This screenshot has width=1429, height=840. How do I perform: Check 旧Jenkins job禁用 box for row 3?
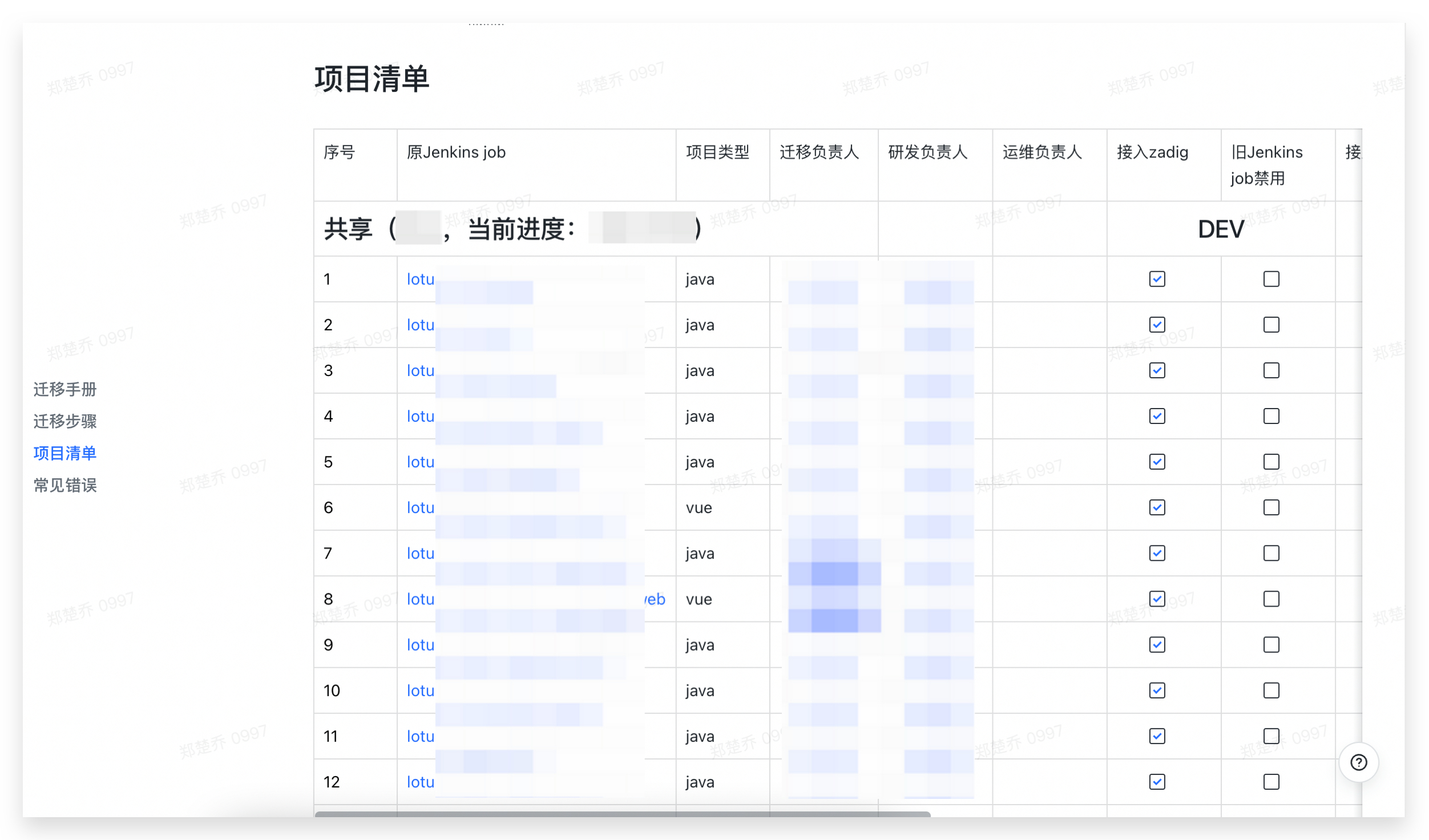tap(1271, 370)
